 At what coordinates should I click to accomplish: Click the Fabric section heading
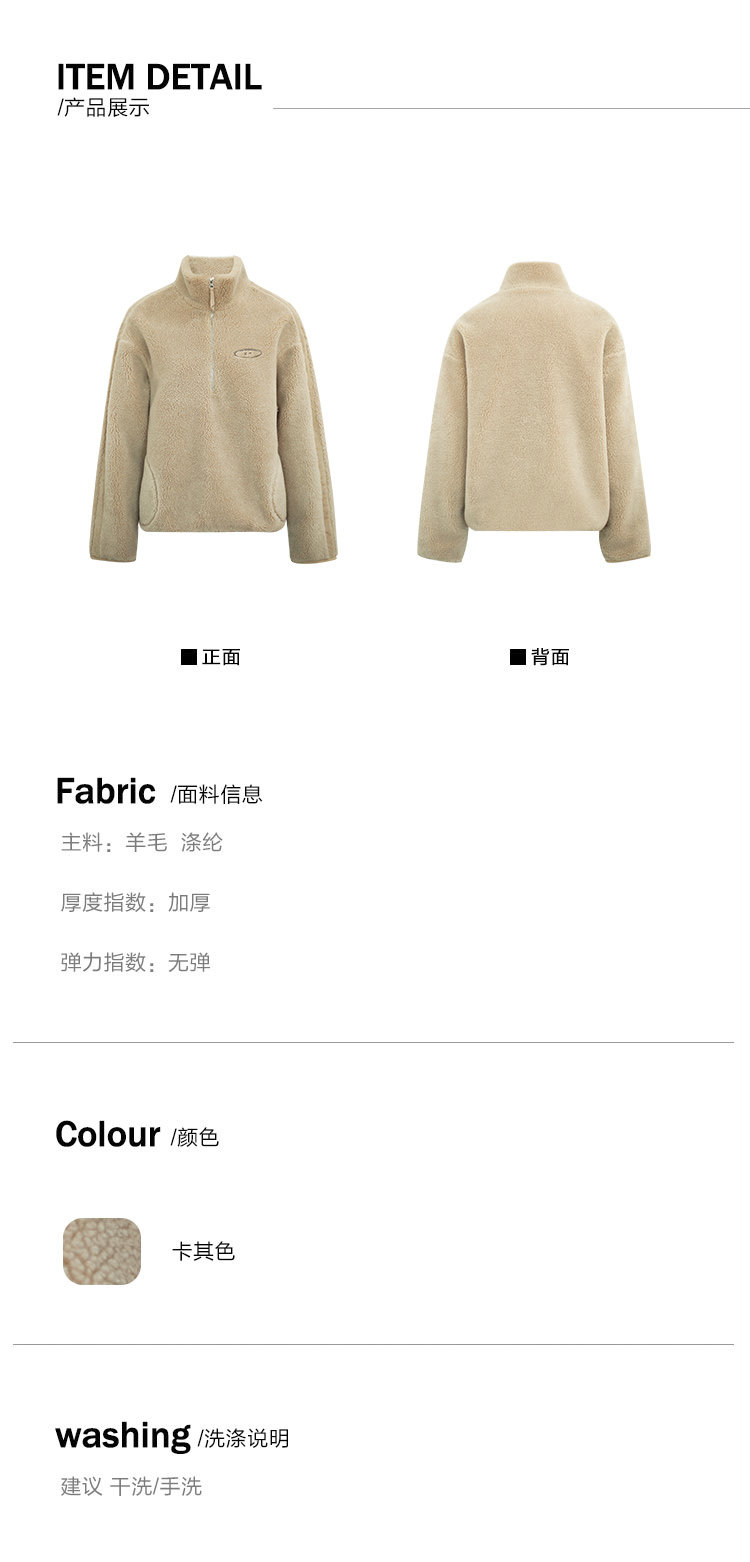[106, 791]
